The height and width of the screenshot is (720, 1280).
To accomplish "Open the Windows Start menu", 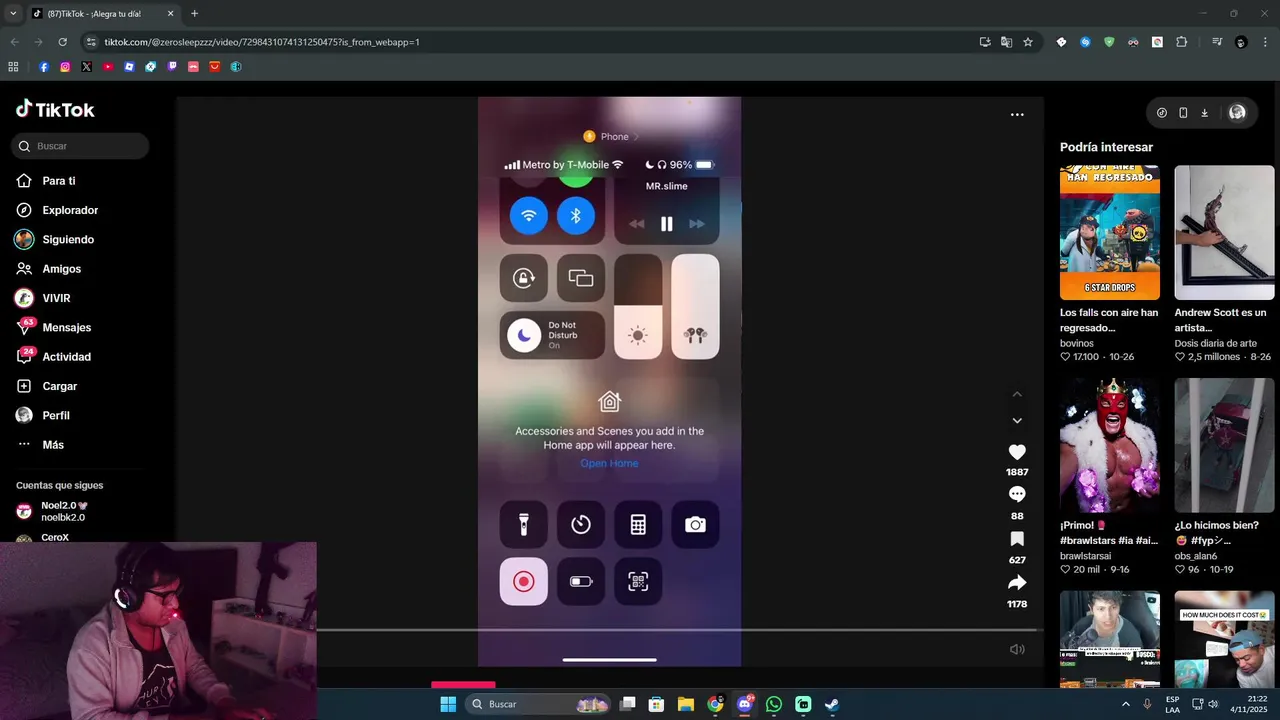I will [x=448, y=704].
